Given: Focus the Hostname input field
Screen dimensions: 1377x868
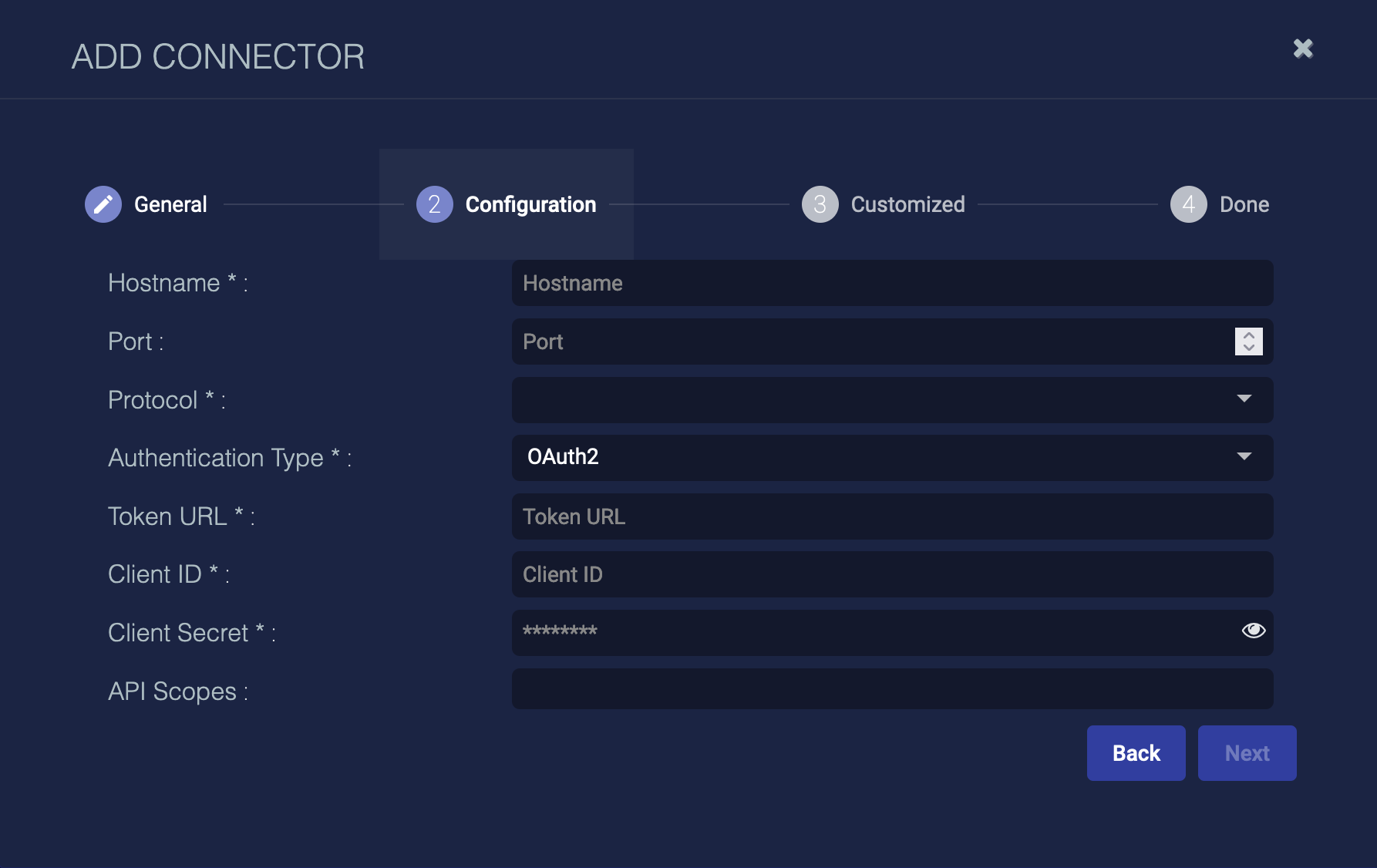Looking at the screenshot, I should tap(892, 283).
